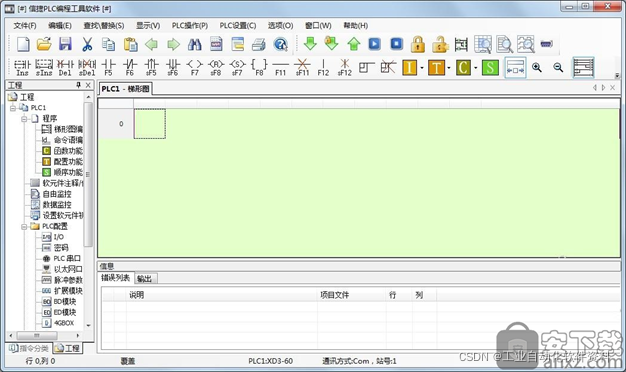This screenshot has height=372, width=626.
Task: Open PLC 串口 tree item
Action: click(67, 259)
